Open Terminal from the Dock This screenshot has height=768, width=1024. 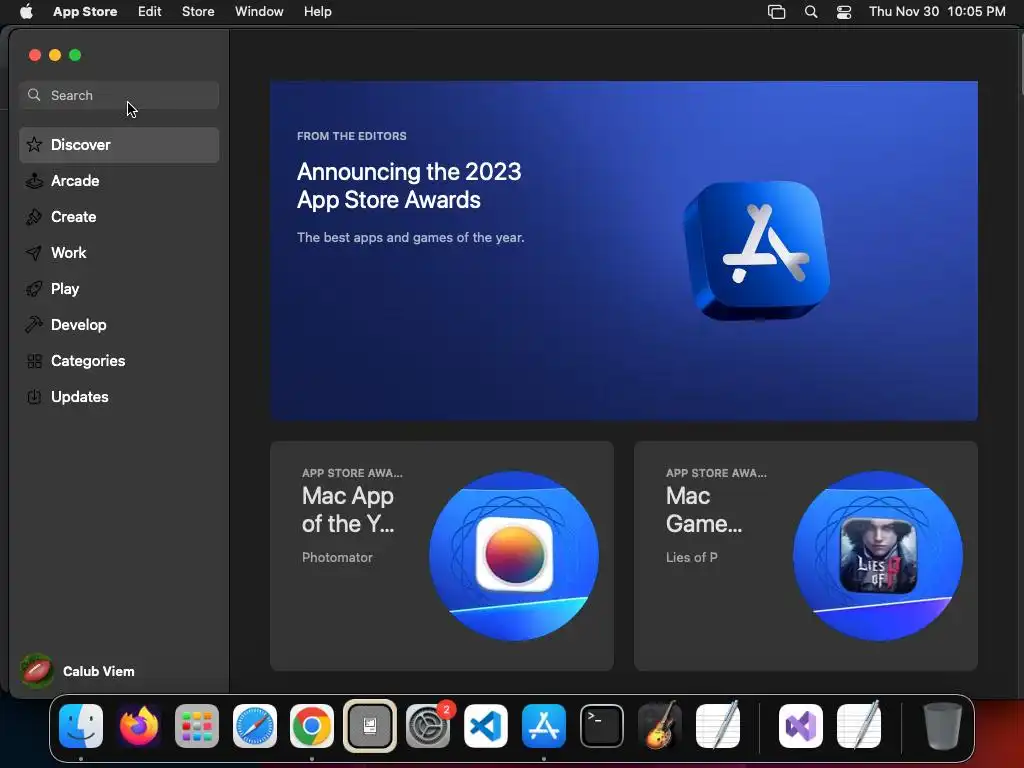point(601,726)
